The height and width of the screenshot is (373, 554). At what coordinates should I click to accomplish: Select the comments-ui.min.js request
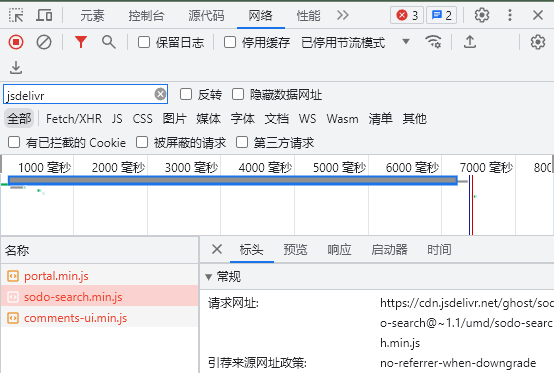pyautogui.click(x=99, y=318)
